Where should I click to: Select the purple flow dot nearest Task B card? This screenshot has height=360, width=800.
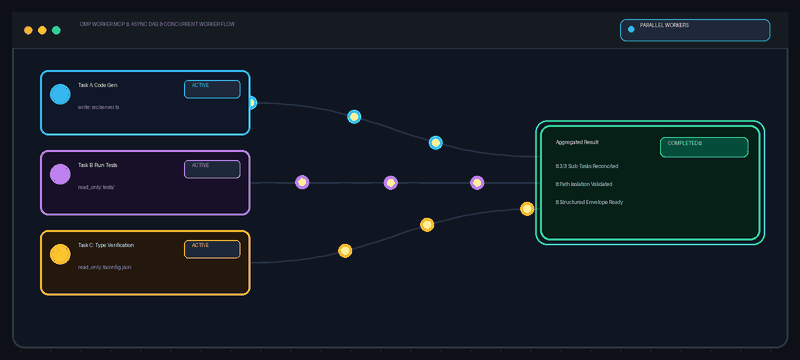302,183
